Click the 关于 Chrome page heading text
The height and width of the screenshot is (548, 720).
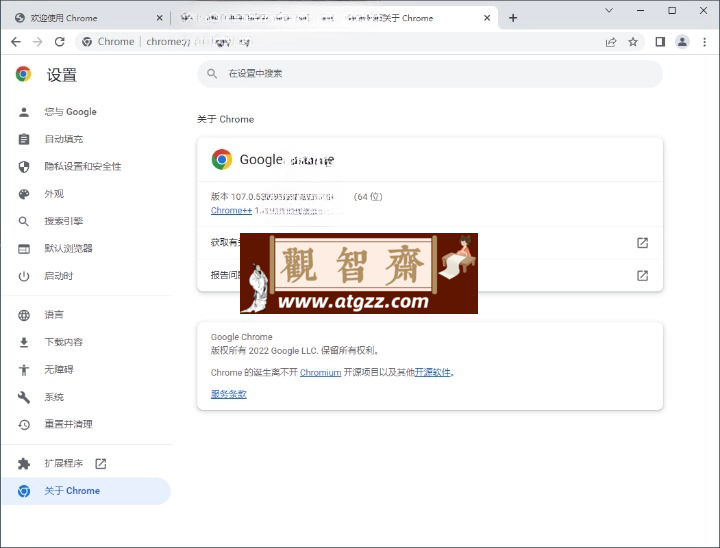225,119
